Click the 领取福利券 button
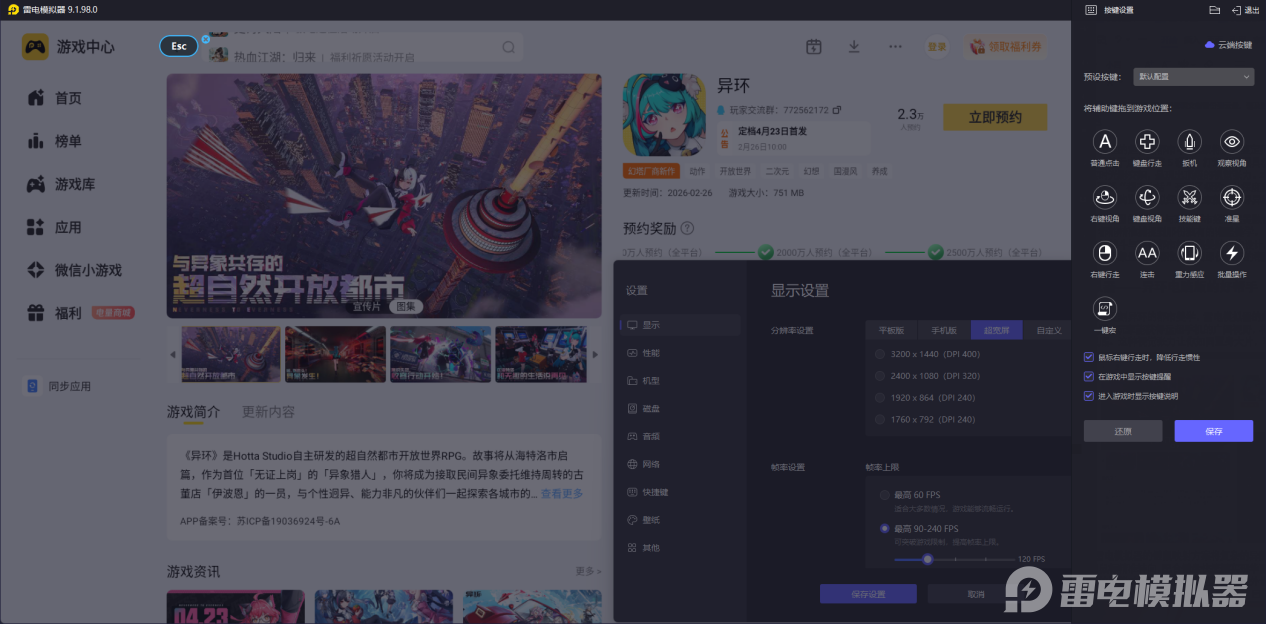1266x624 pixels. coord(1008,47)
